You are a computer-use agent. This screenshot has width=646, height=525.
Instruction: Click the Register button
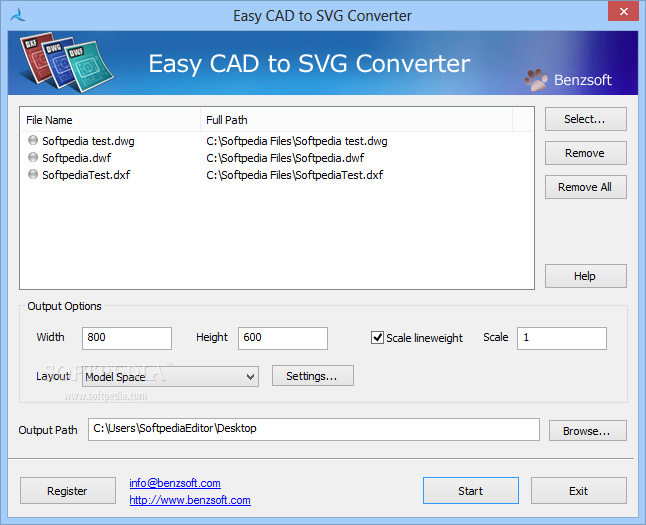tap(68, 491)
